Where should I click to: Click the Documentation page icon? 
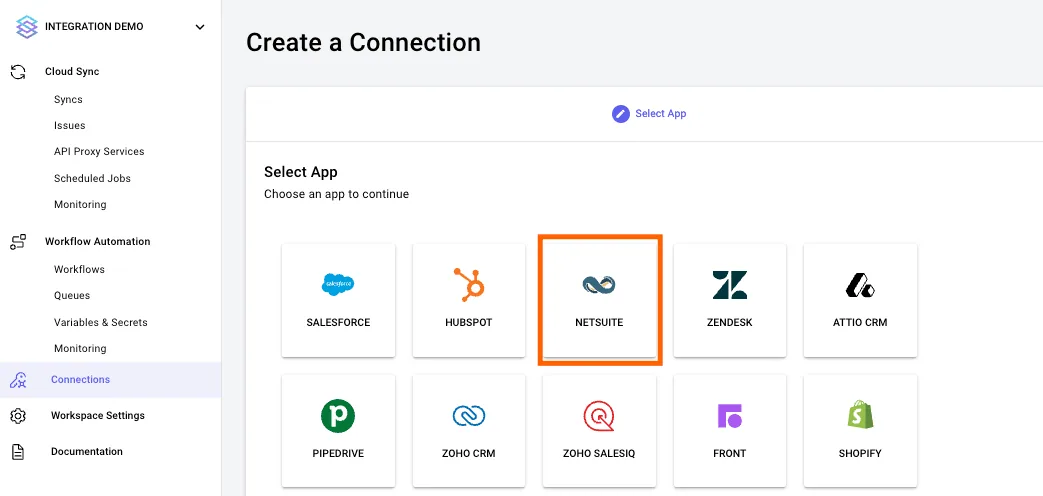pyautogui.click(x=18, y=452)
